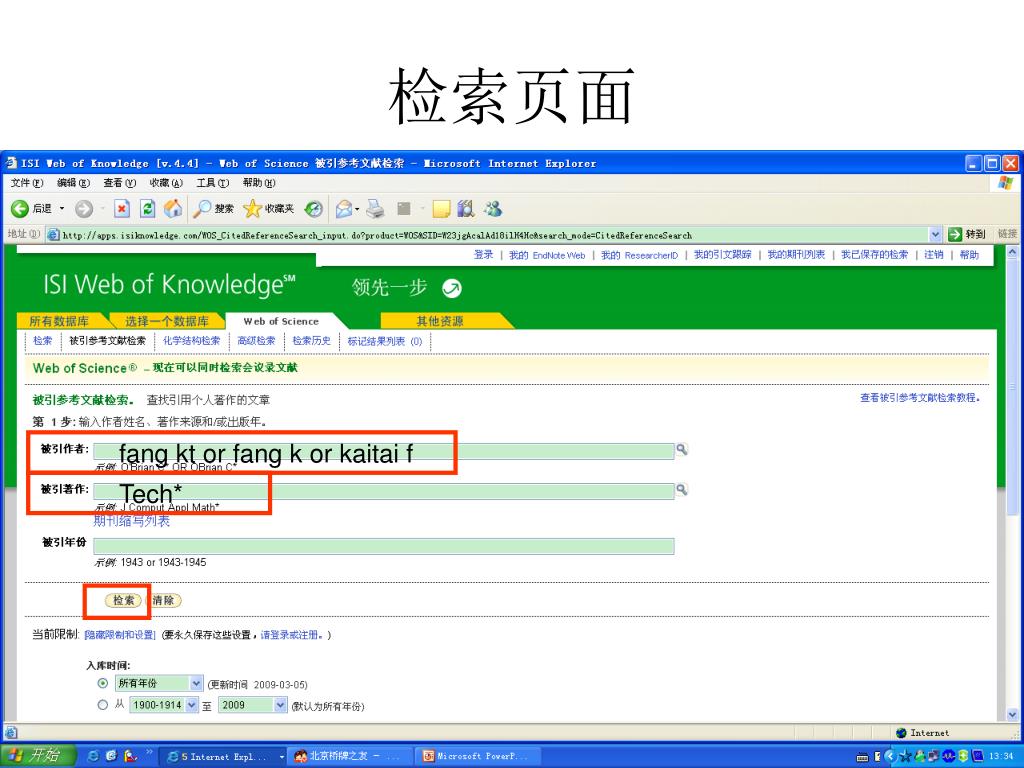Open the Messenger people icon in the toolbar

(x=493, y=209)
